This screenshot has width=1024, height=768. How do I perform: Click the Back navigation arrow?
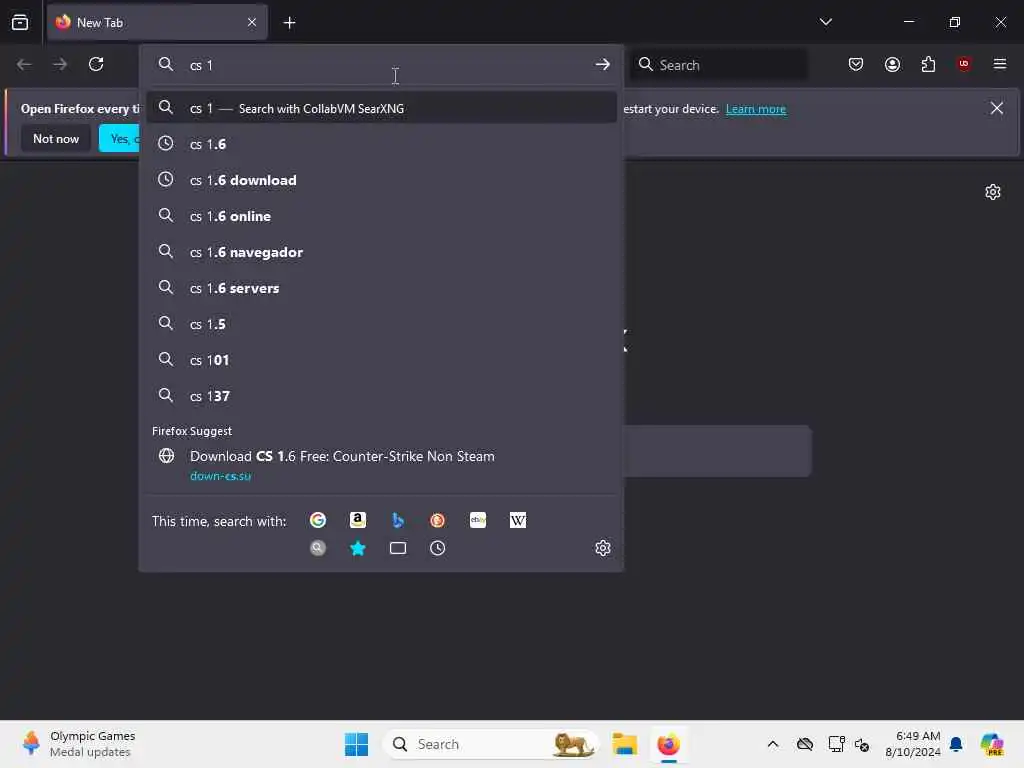click(24, 64)
